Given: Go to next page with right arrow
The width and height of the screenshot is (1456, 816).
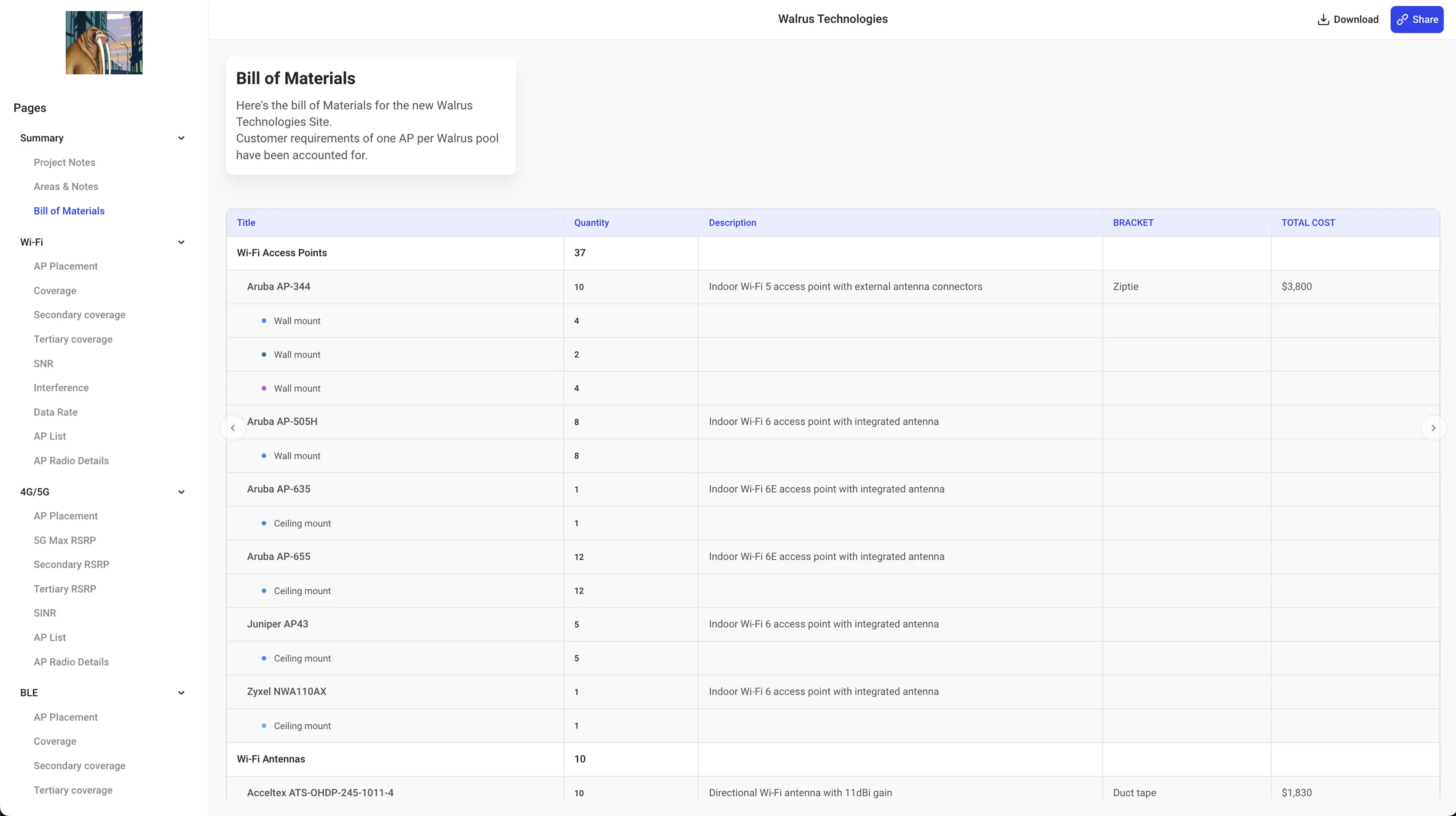Looking at the screenshot, I should coord(1433,428).
